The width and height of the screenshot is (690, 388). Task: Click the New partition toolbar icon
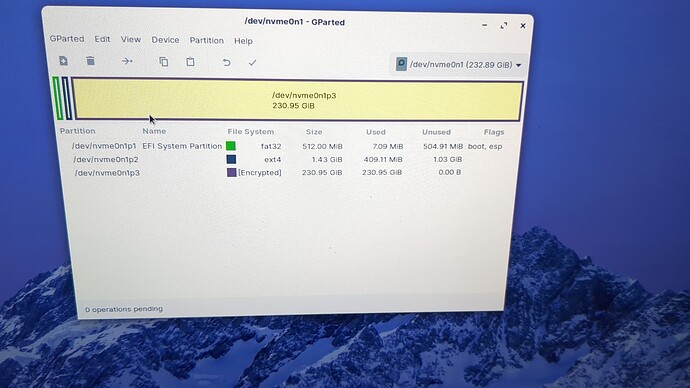(63, 61)
